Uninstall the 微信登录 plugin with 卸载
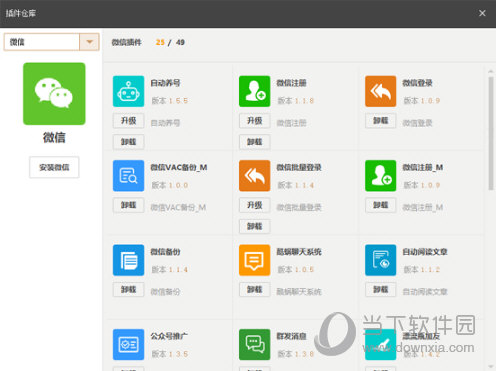496x371 pixels. tap(380, 121)
